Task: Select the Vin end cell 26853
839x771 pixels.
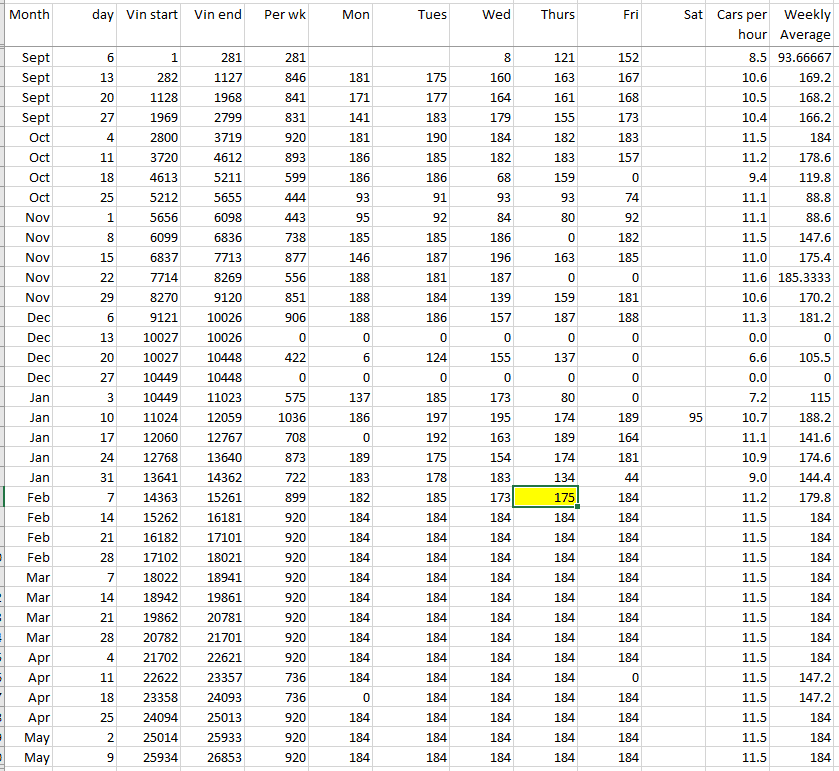Action: click(218, 757)
